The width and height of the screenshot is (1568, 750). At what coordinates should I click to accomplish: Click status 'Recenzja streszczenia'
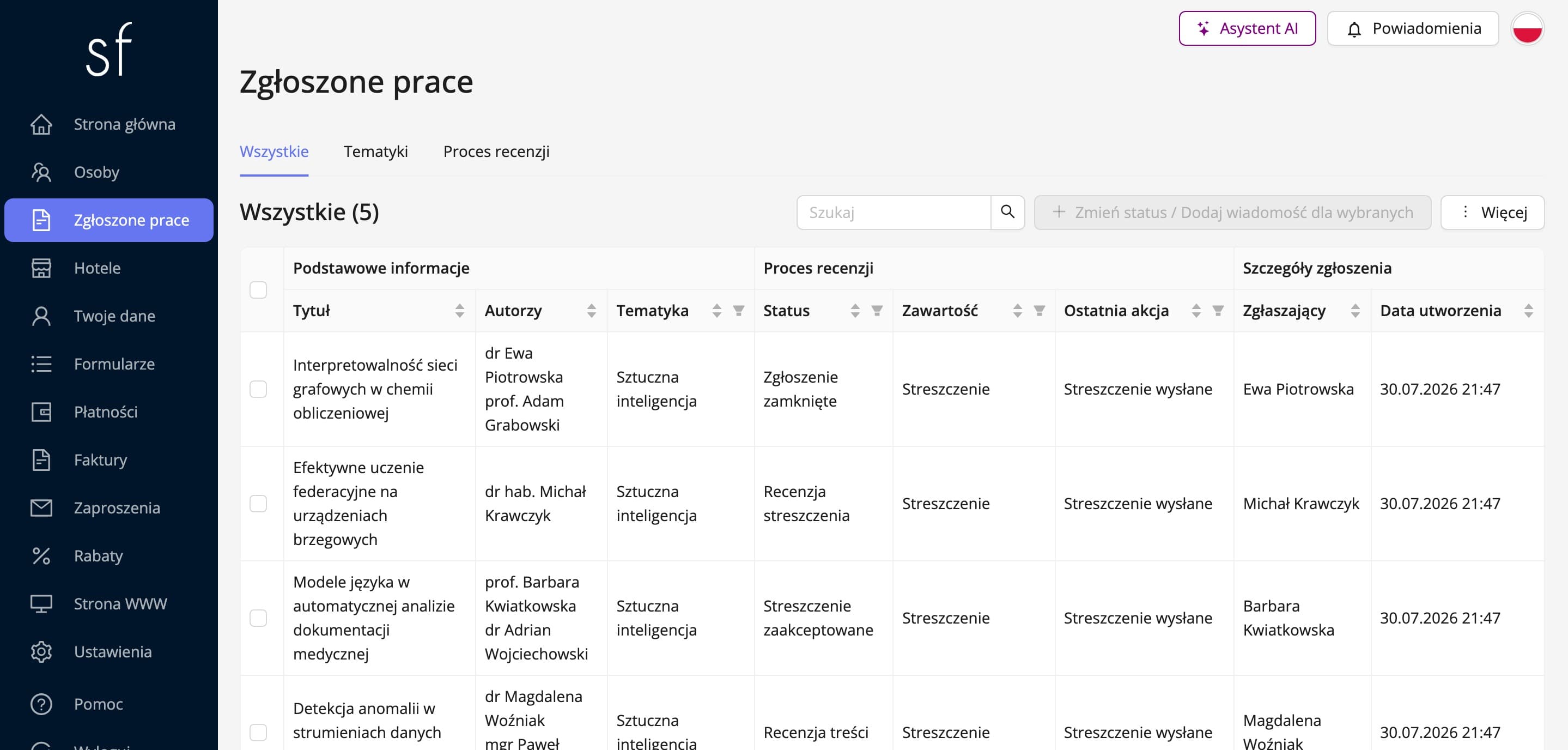pos(806,504)
